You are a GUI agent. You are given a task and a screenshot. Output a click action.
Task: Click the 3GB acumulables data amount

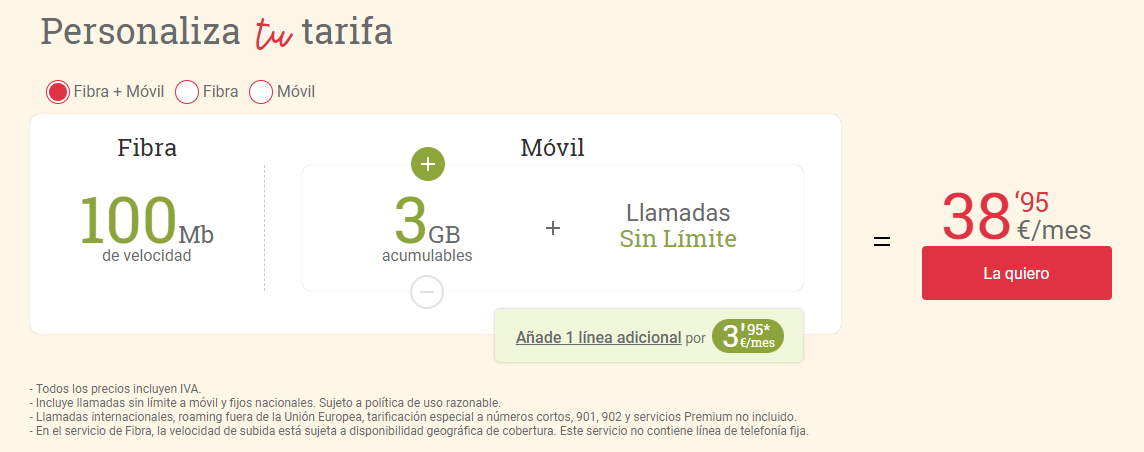pyautogui.click(x=427, y=228)
